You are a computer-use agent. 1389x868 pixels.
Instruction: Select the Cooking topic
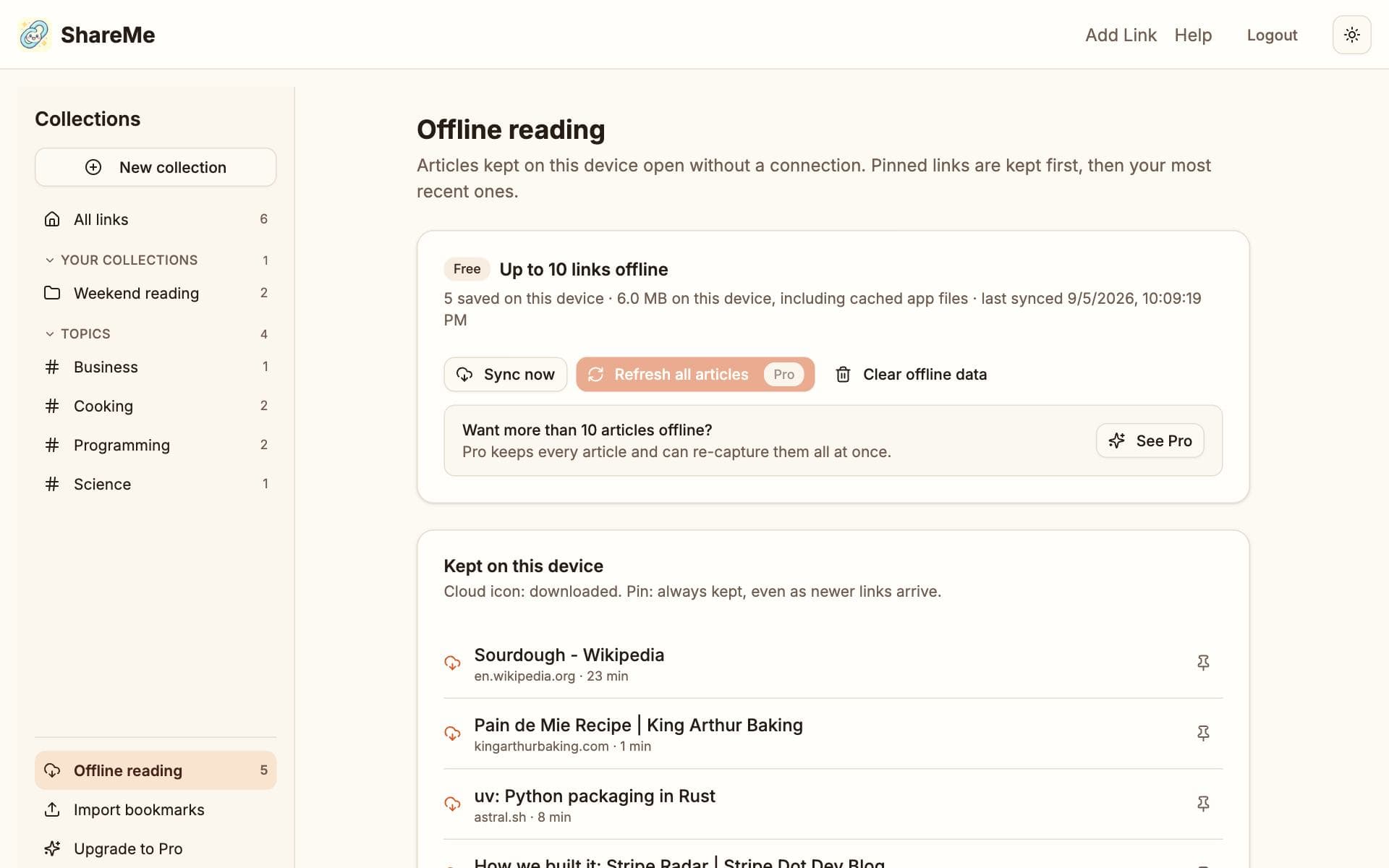pyautogui.click(x=156, y=406)
